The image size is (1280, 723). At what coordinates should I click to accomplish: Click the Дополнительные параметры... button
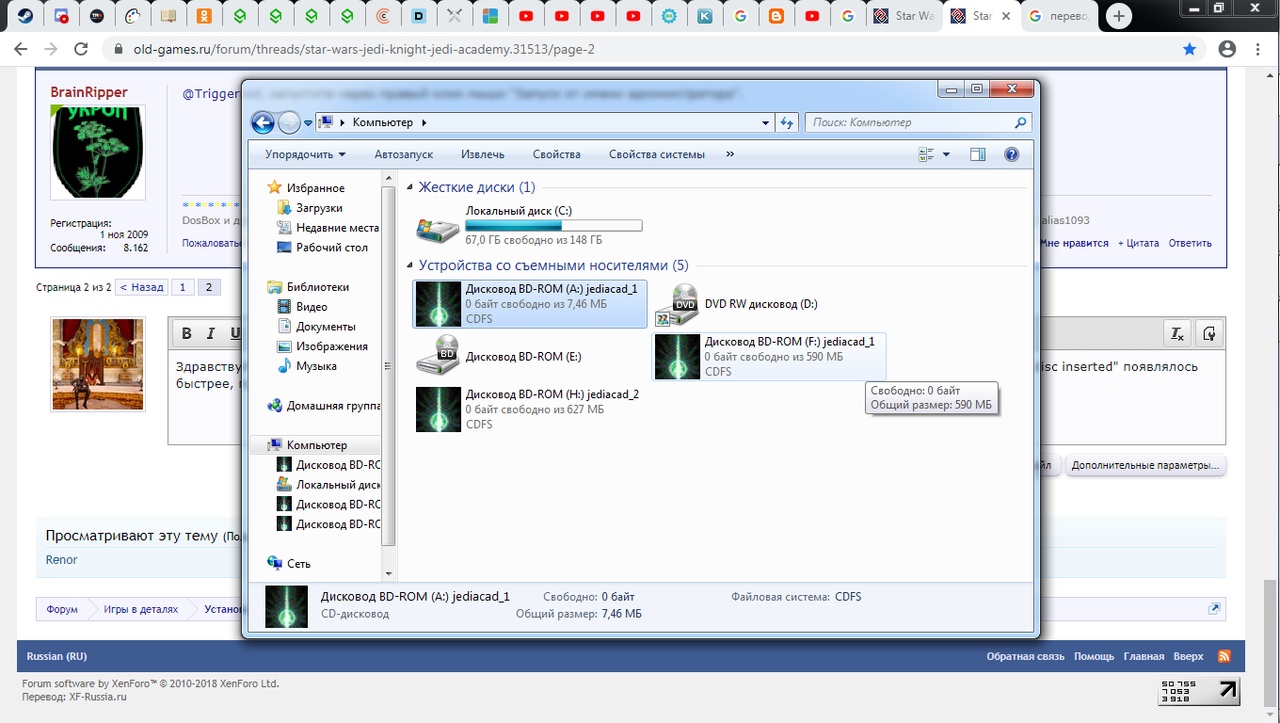coord(1146,465)
